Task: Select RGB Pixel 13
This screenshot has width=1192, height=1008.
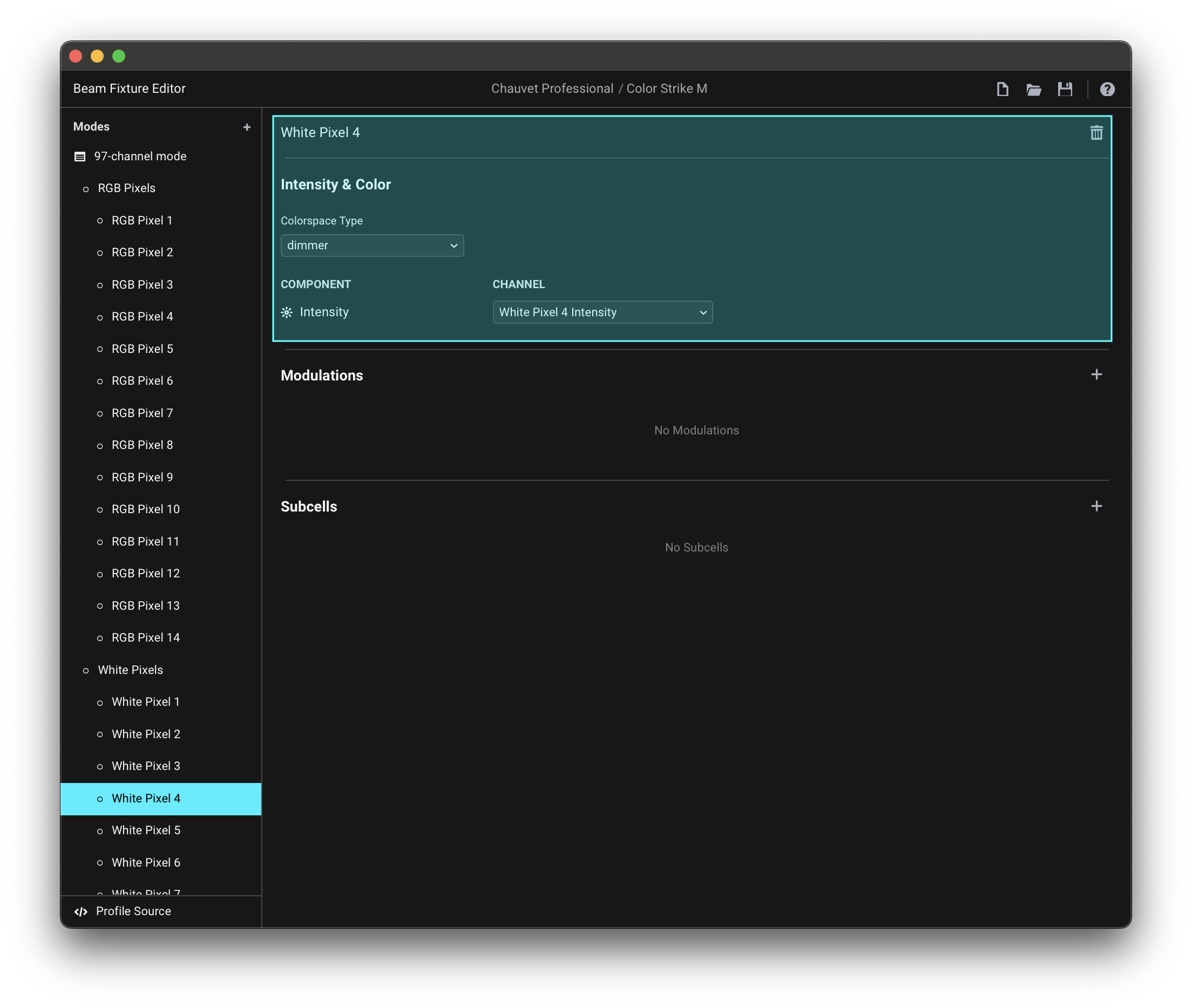Action: tap(161, 605)
